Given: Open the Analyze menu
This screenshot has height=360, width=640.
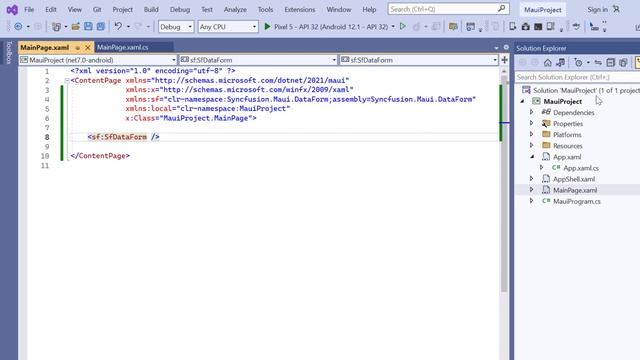Looking at the screenshot, I should (x=235, y=9).
